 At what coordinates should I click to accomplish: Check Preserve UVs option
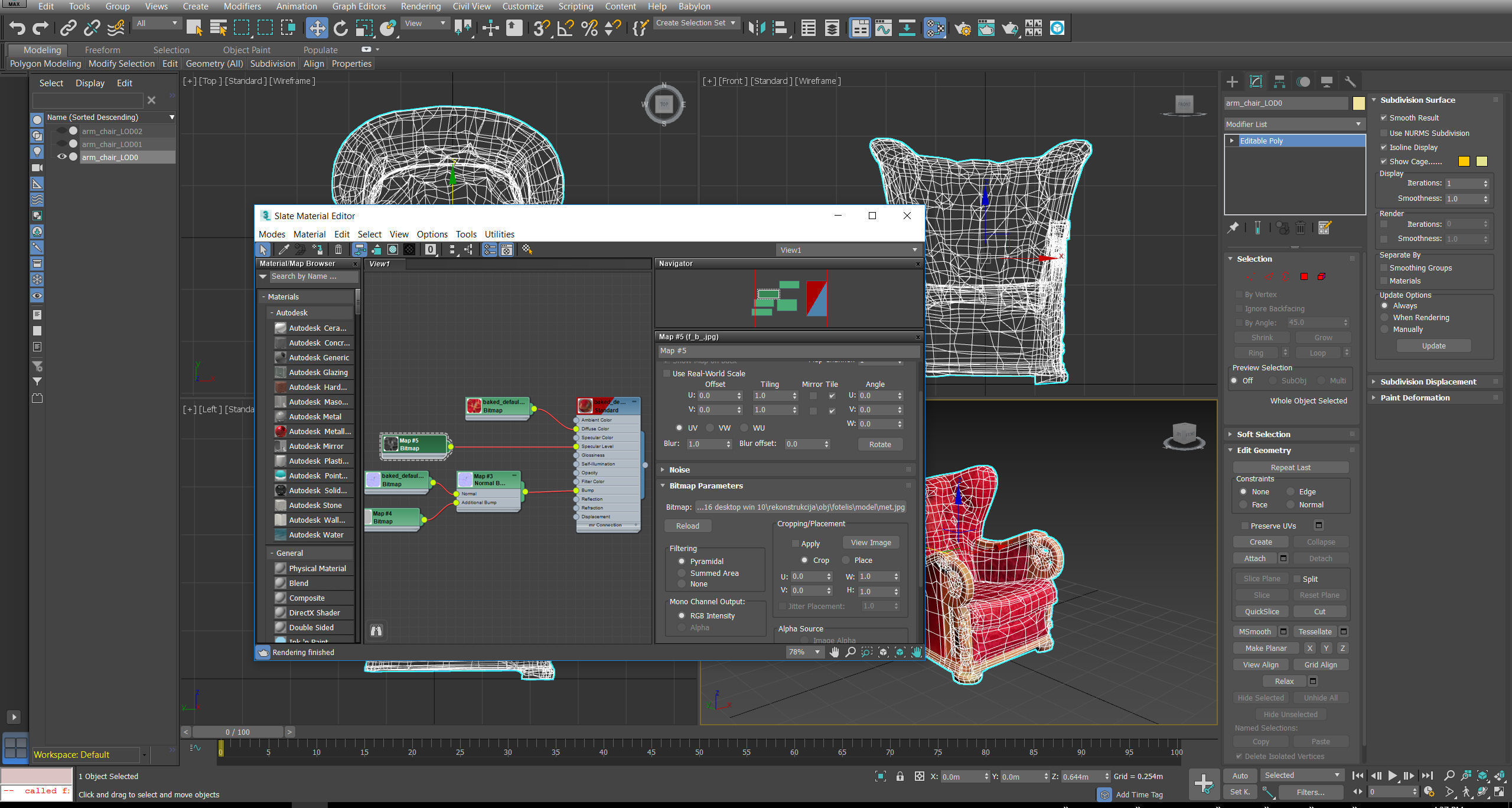pyautogui.click(x=1244, y=526)
